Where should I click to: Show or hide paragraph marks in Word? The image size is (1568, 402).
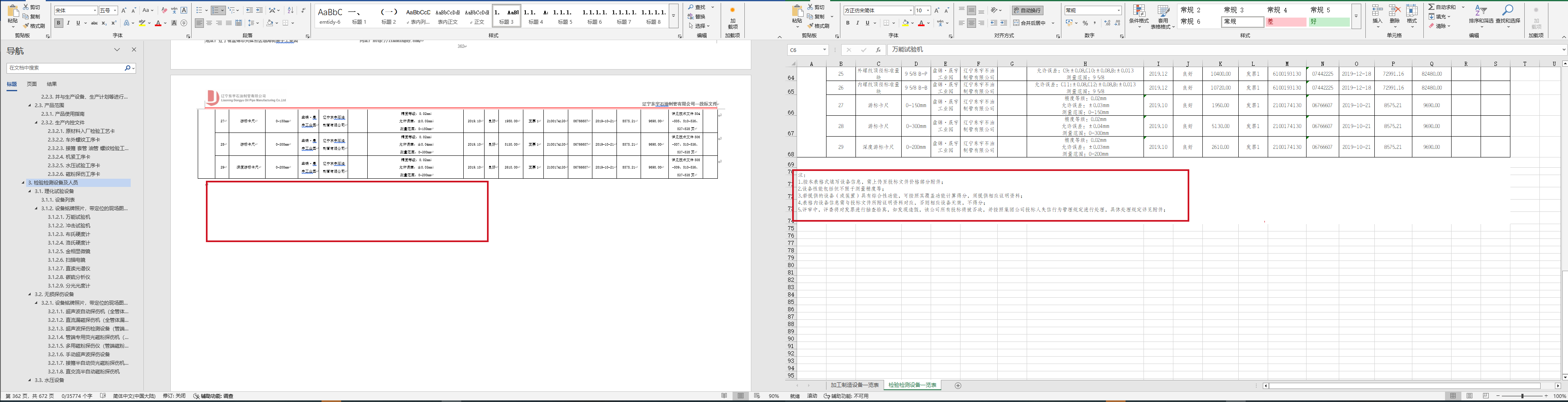coord(303,10)
